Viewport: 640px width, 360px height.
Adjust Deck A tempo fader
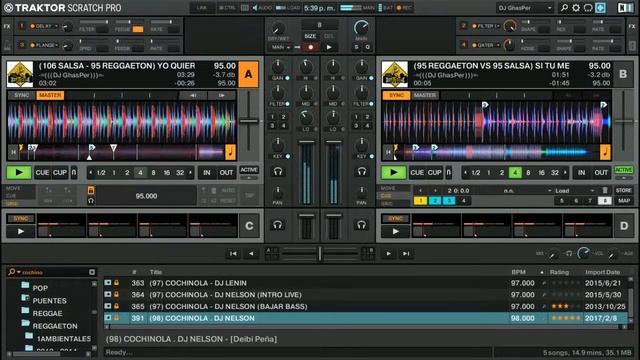249,121
